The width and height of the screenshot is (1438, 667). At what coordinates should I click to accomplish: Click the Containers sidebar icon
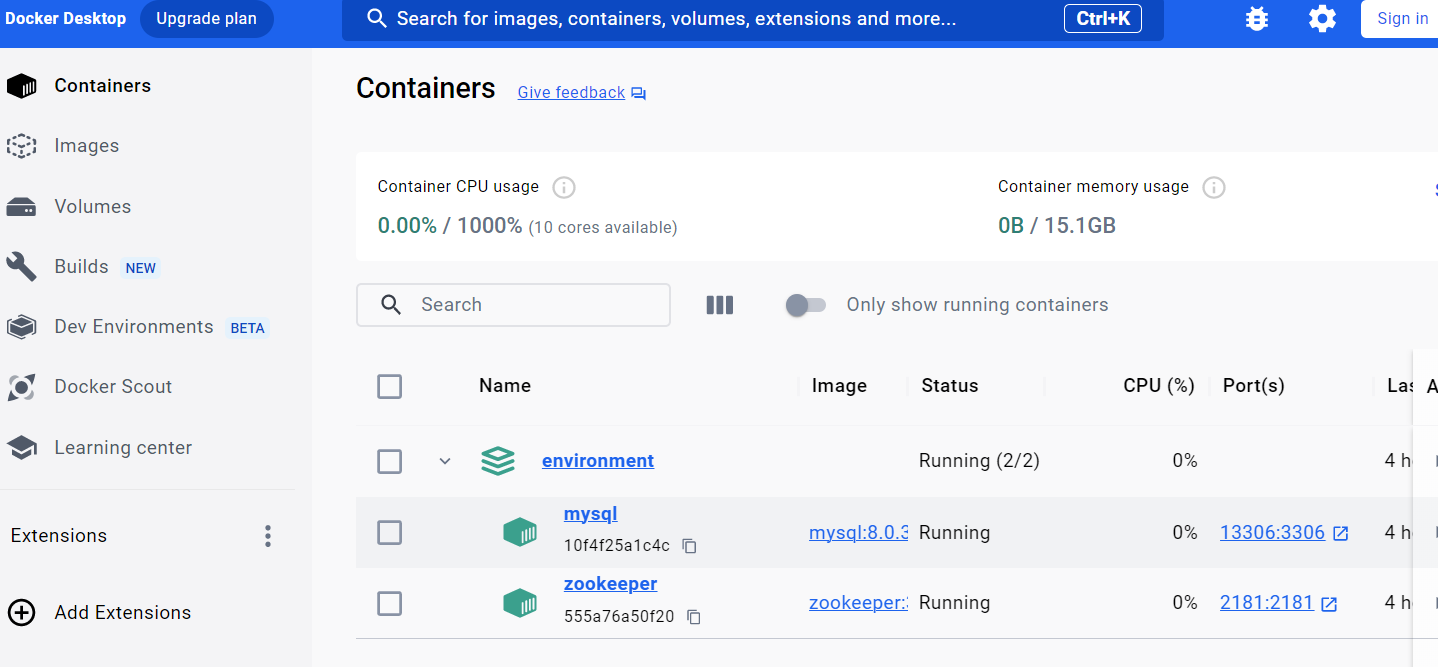click(x=21, y=86)
